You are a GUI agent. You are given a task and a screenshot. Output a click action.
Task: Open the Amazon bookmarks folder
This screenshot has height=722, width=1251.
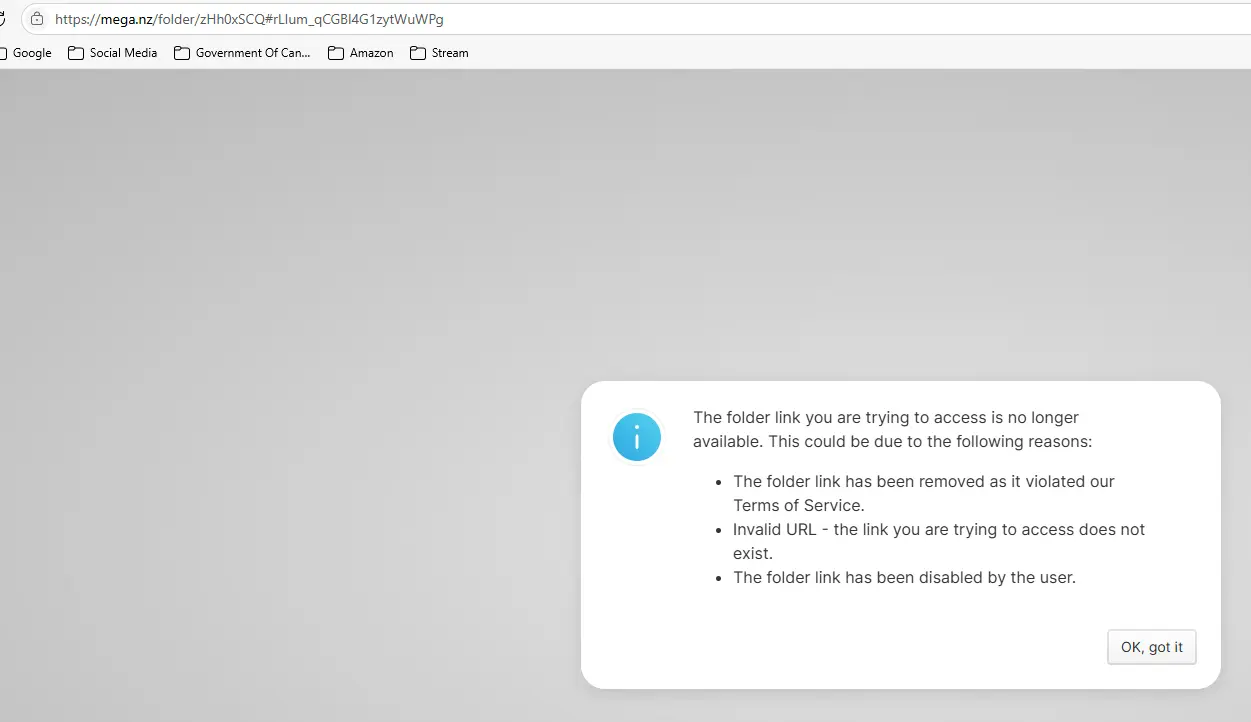pyautogui.click(x=361, y=53)
